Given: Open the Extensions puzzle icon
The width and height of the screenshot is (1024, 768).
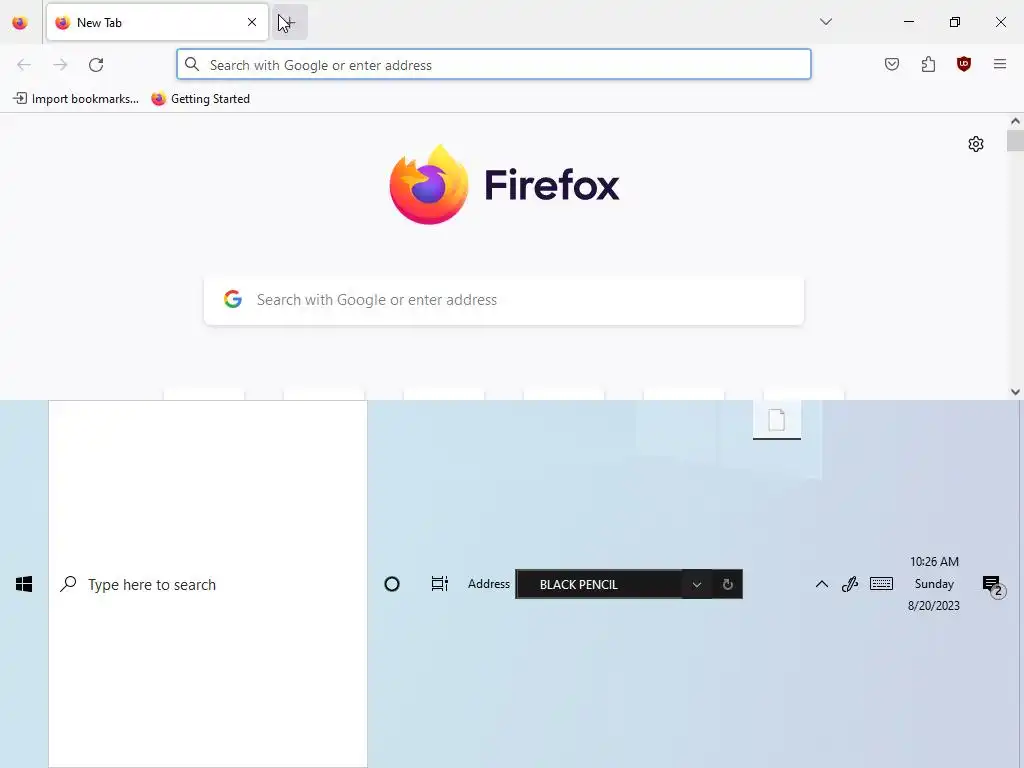Looking at the screenshot, I should point(928,64).
